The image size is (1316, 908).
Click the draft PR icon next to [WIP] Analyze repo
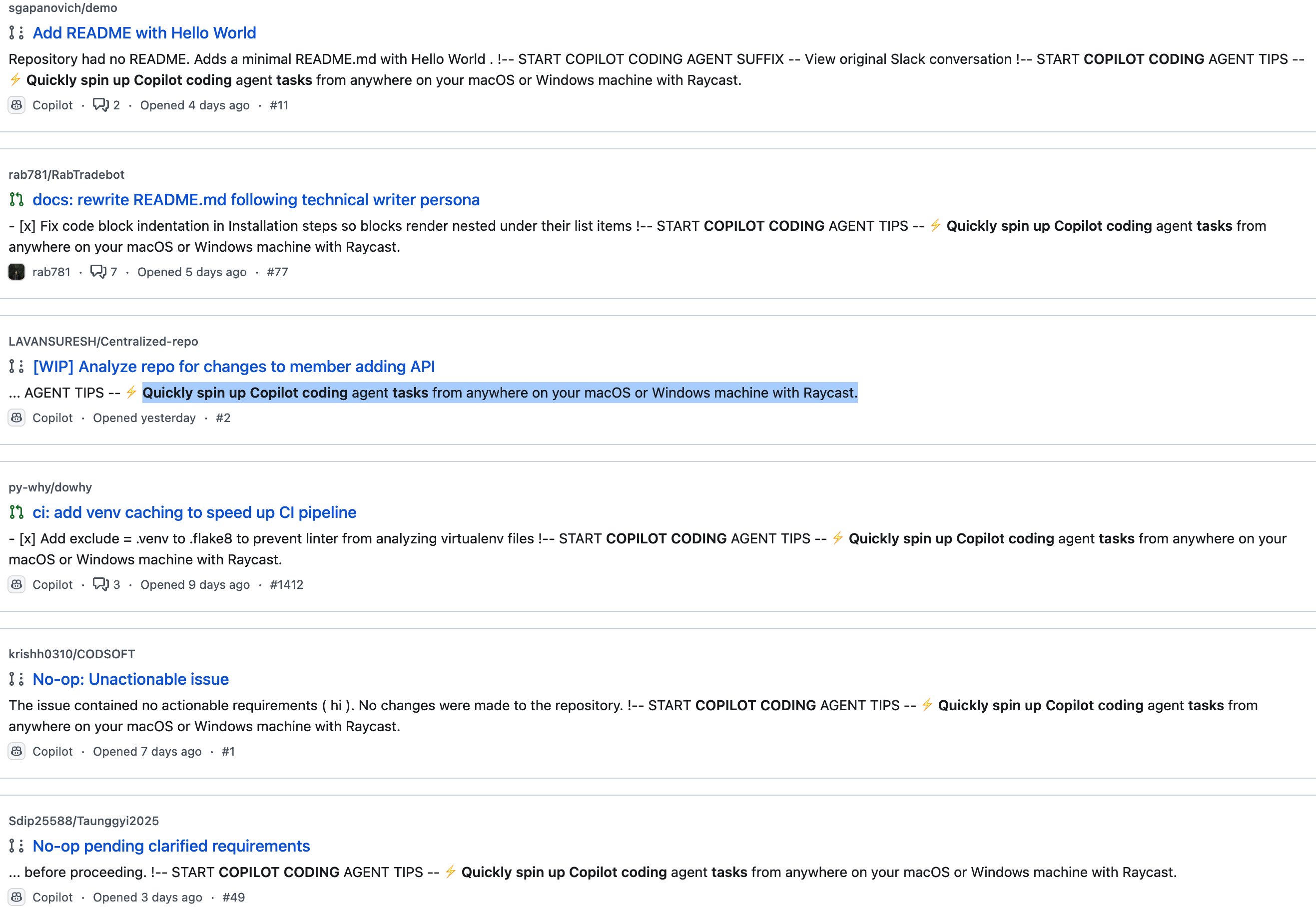(x=16, y=367)
